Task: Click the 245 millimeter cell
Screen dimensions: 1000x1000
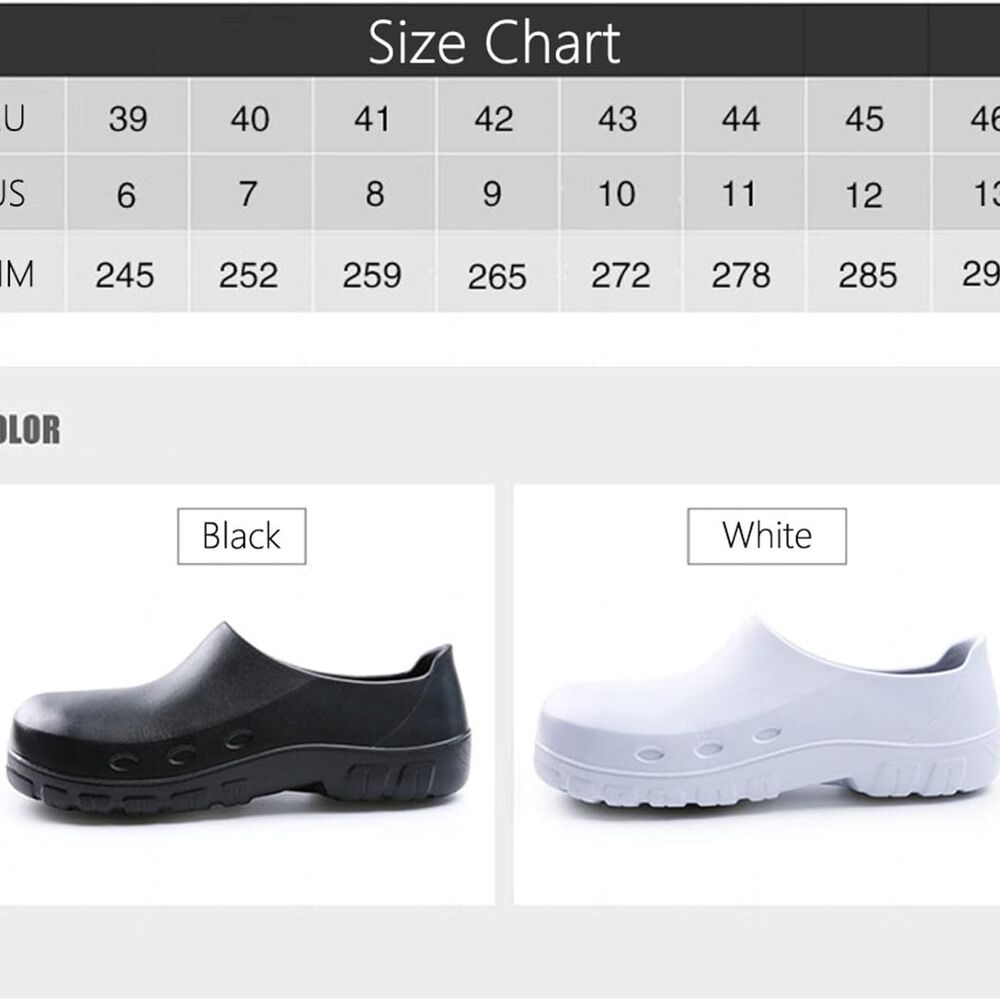Action: click(125, 275)
